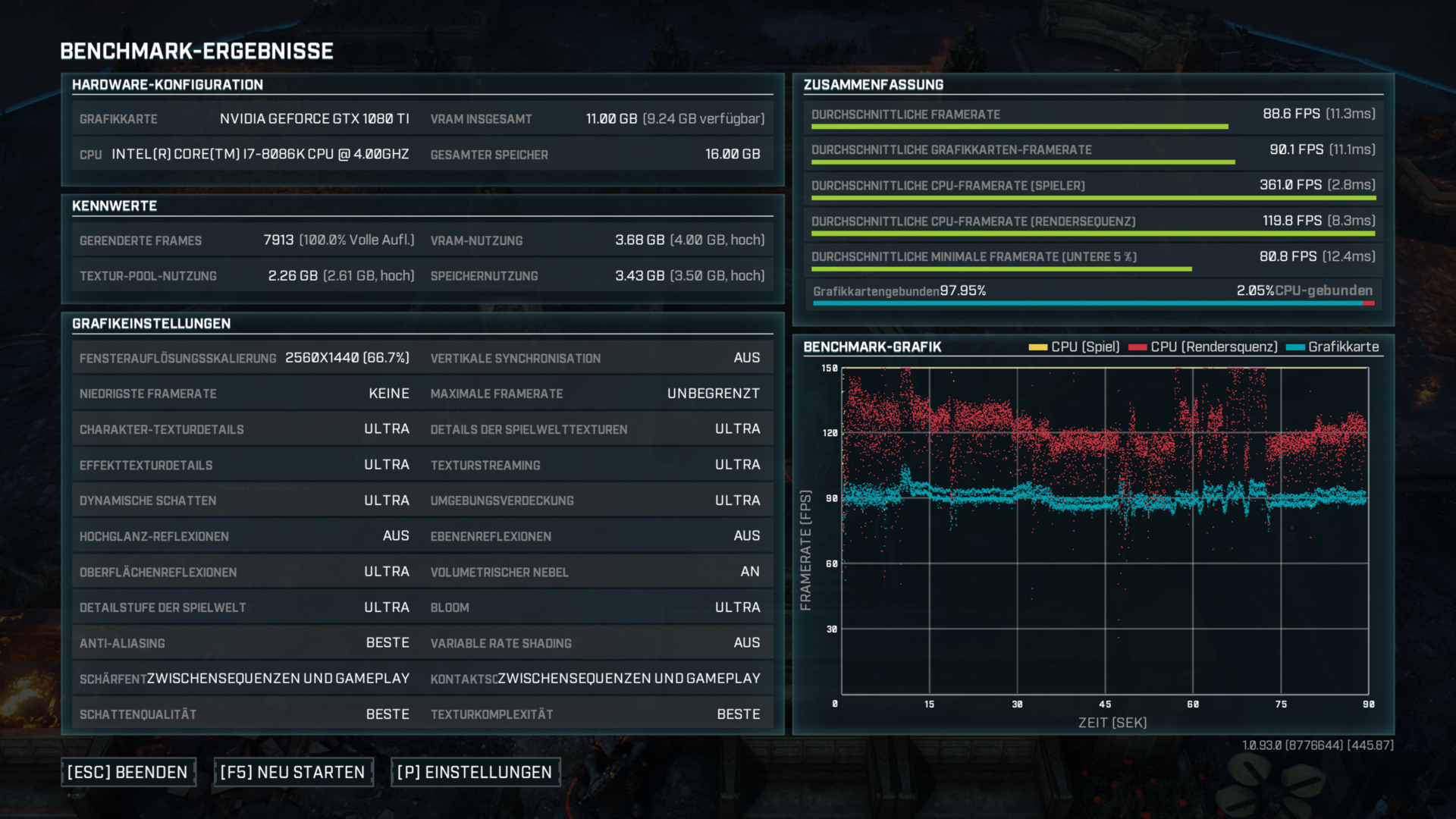Viewport: 1456px width, 819px height.
Task: Click Anti-Aliasing BESTE setting value
Action: (387, 643)
